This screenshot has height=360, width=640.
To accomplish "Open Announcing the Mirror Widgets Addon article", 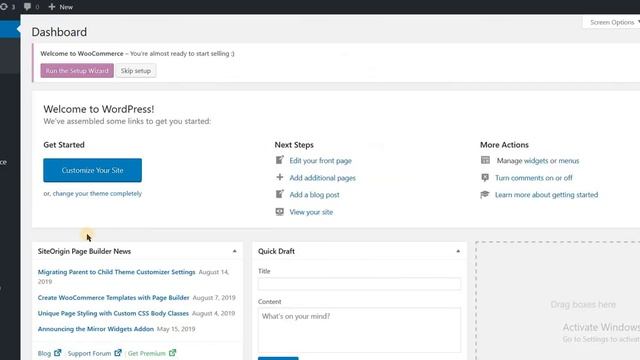I will pos(96,329).
